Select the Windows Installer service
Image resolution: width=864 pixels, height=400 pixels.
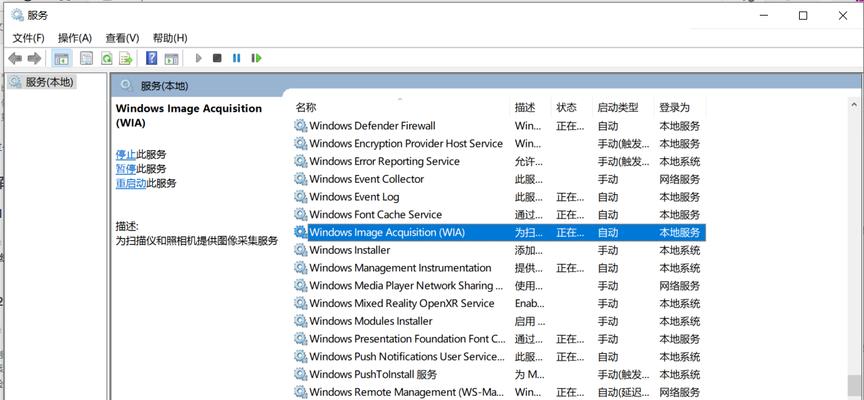499,250
